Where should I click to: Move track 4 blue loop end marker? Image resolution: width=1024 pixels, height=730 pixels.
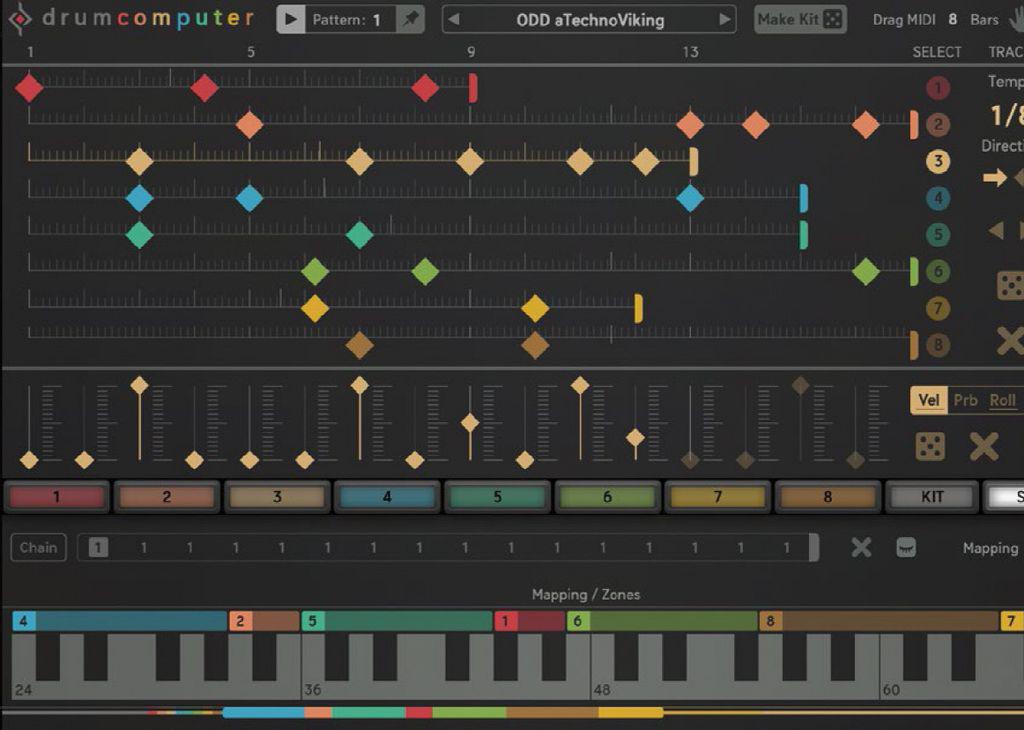pyautogui.click(x=804, y=198)
